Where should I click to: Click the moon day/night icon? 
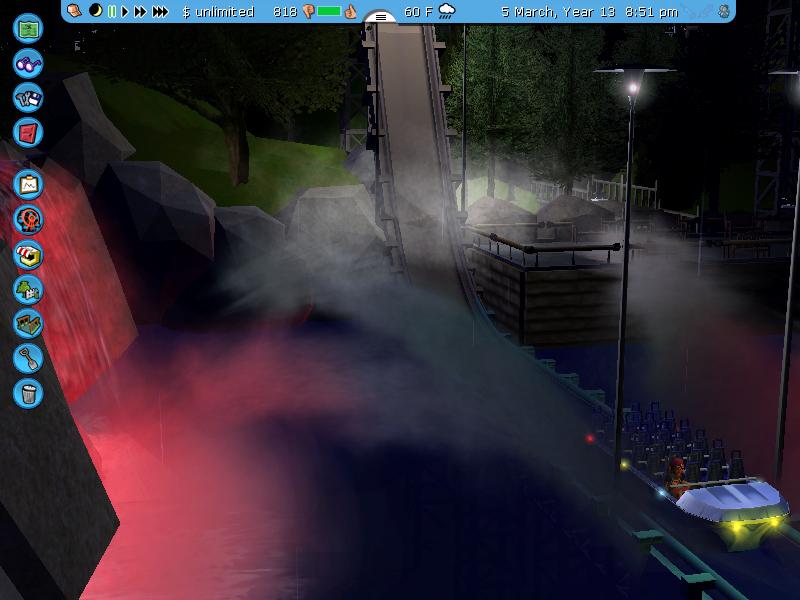tap(95, 10)
